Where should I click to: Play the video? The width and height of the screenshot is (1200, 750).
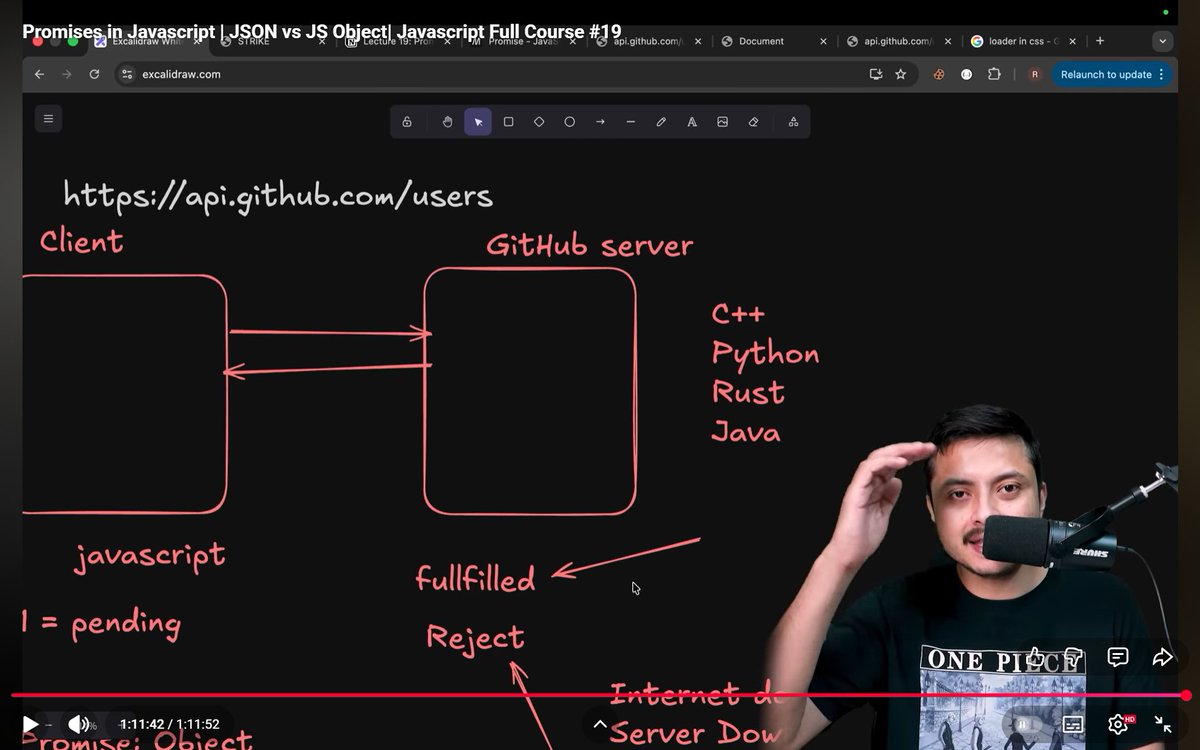tap(30, 724)
